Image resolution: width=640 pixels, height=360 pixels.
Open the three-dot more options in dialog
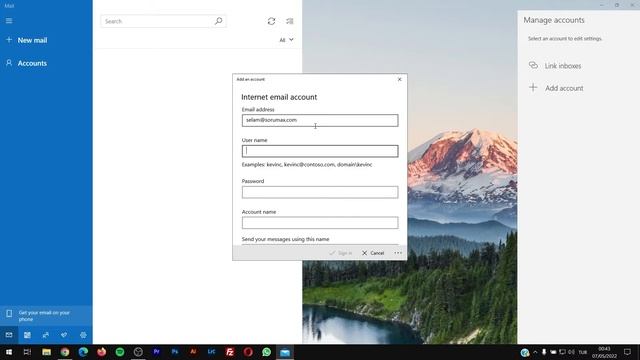click(x=398, y=253)
